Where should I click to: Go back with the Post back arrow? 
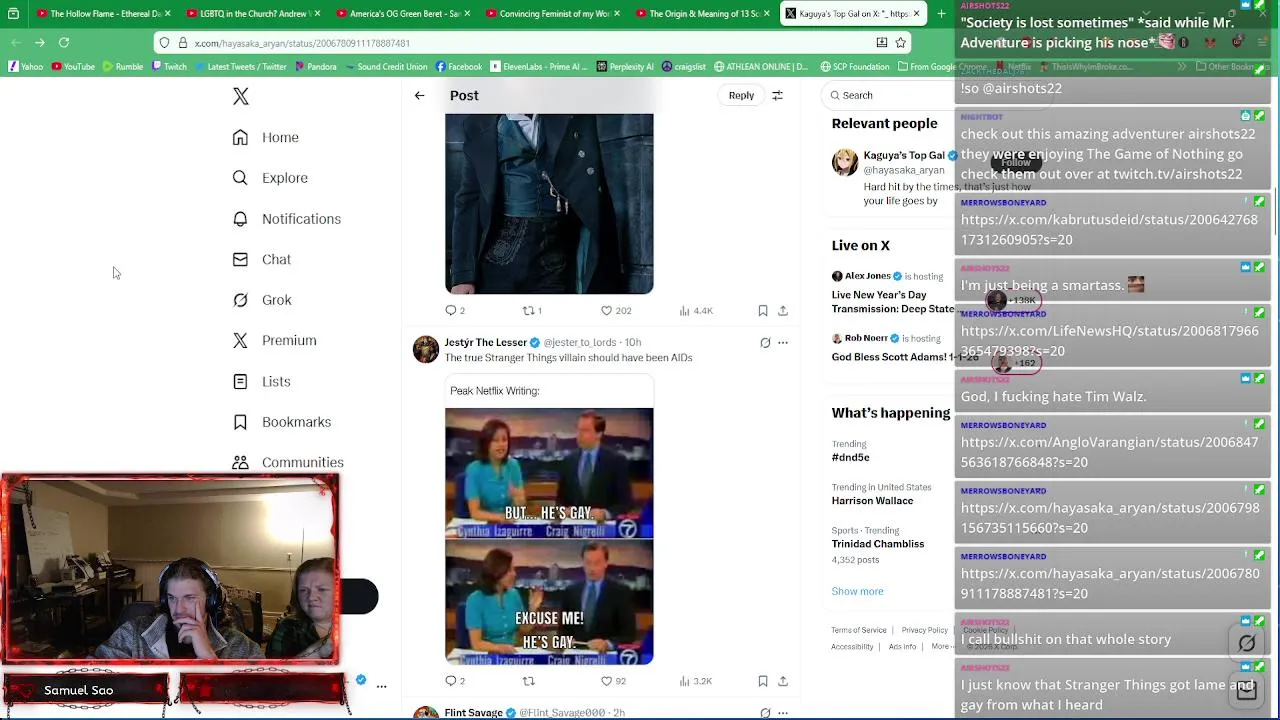tap(419, 95)
